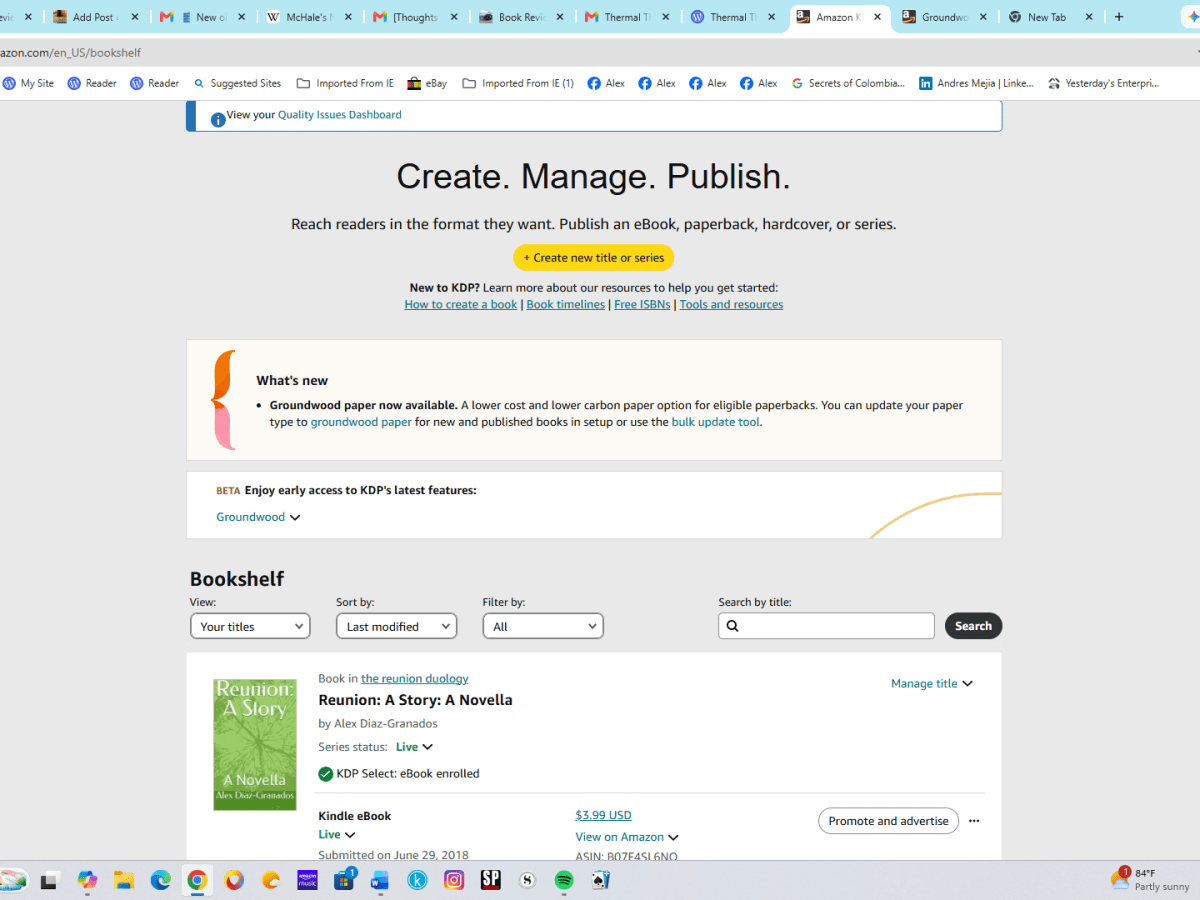This screenshot has width=1200, height=900.
Task: Open the Andres Mejia LinkedIn bookmark
Action: point(977,83)
